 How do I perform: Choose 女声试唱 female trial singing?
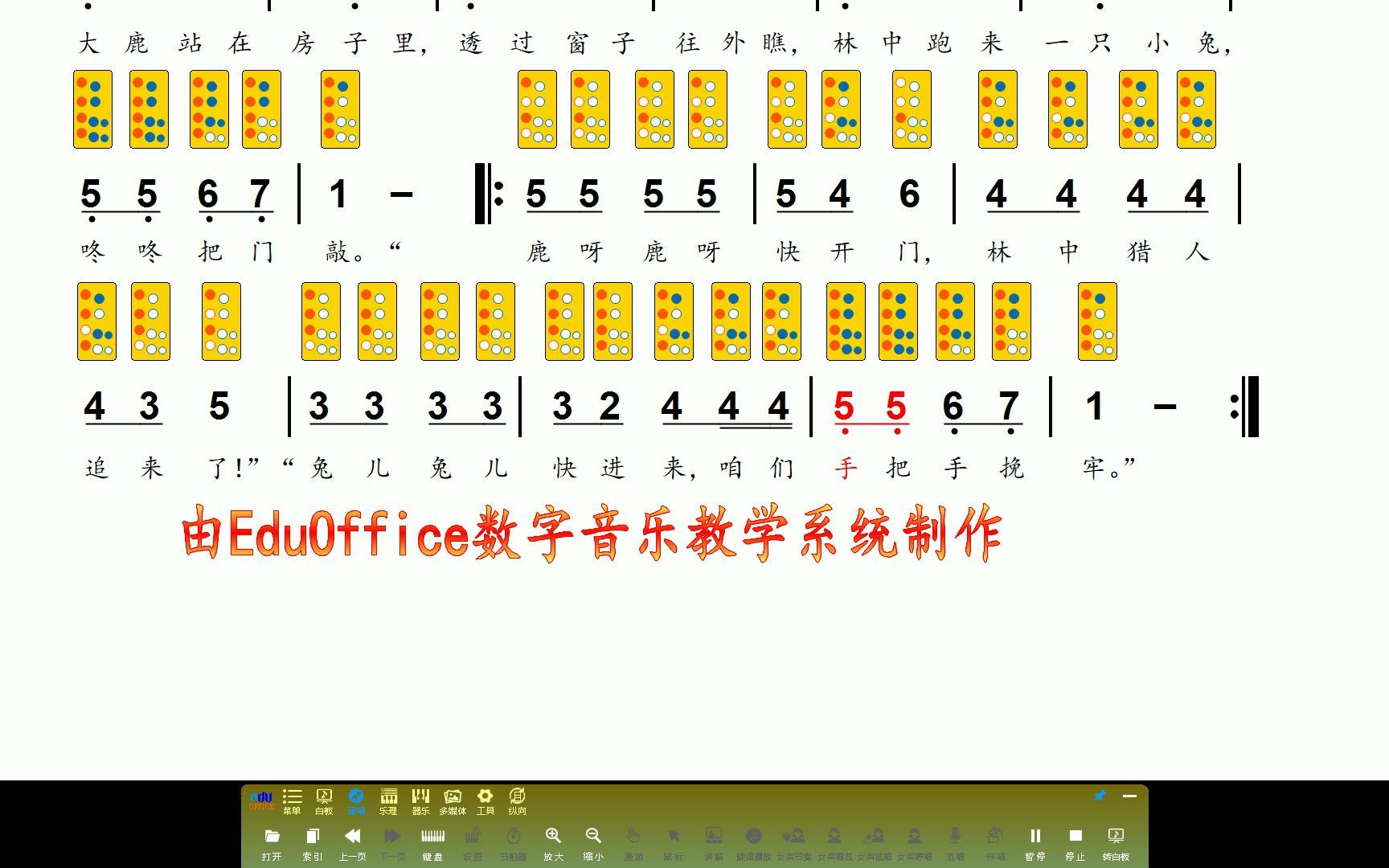pyautogui.click(x=875, y=844)
